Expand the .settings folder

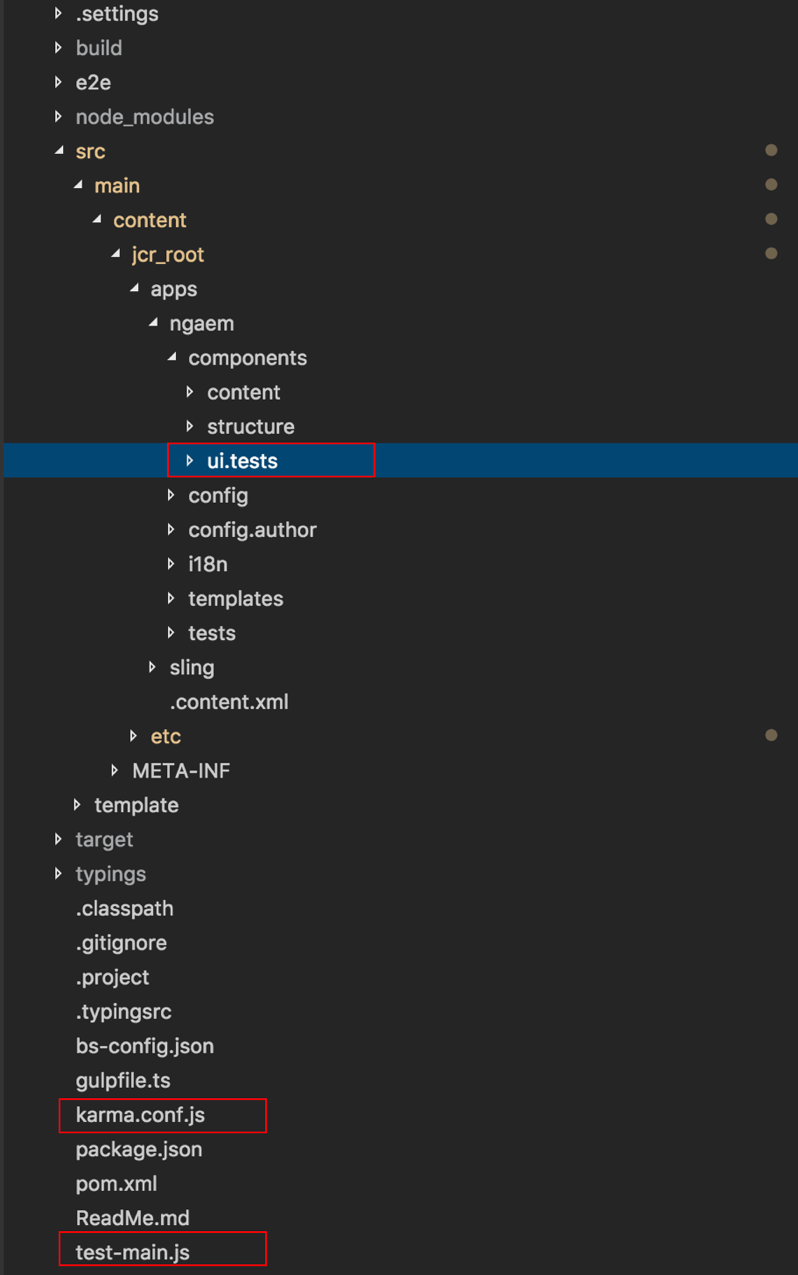(58, 13)
